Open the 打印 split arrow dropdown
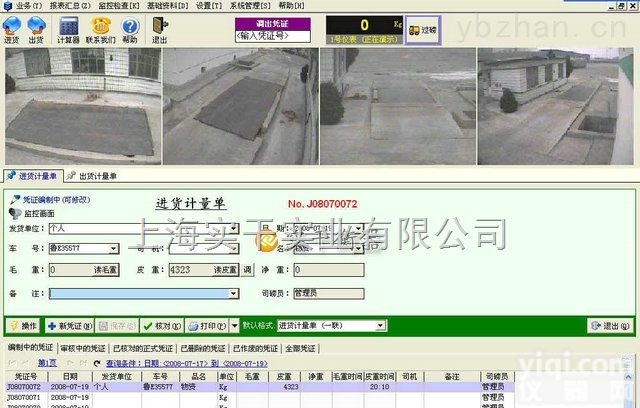640x408 pixels. coord(235,326)
